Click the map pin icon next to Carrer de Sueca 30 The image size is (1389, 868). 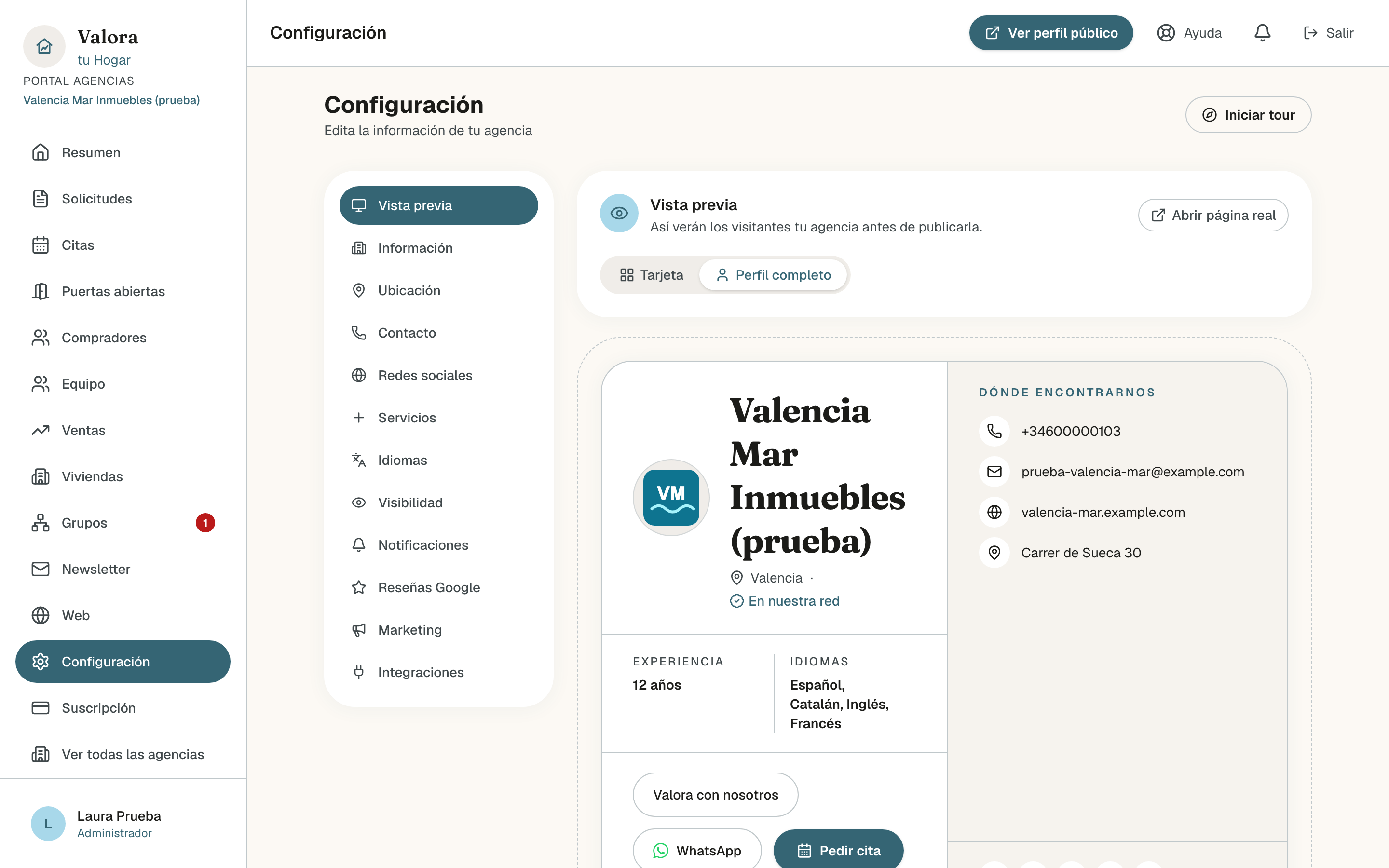(x=994, y=553)
